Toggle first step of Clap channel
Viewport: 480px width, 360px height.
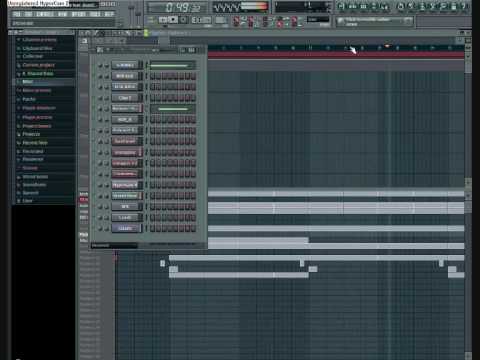(x=152, y=98)
